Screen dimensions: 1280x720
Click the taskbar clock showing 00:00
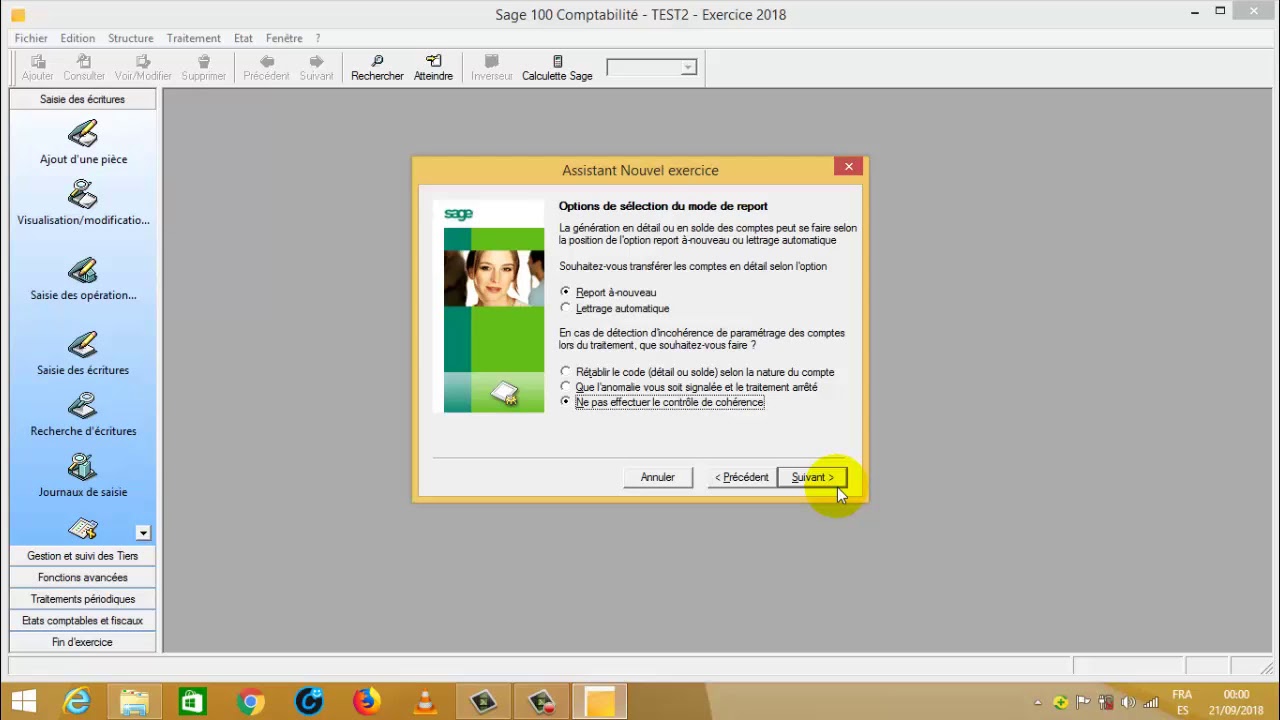1237,702
